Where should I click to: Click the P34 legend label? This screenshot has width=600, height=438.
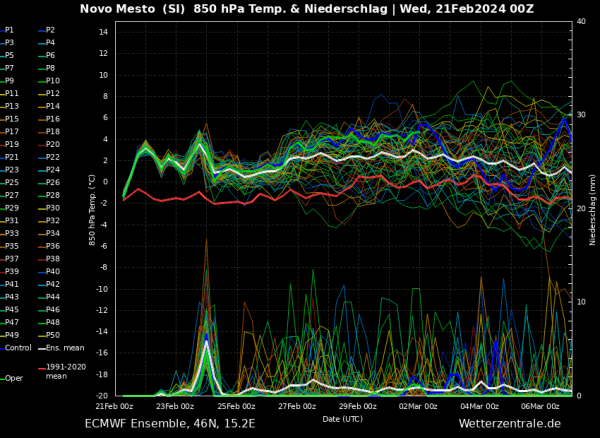click(x=52, y=233)
